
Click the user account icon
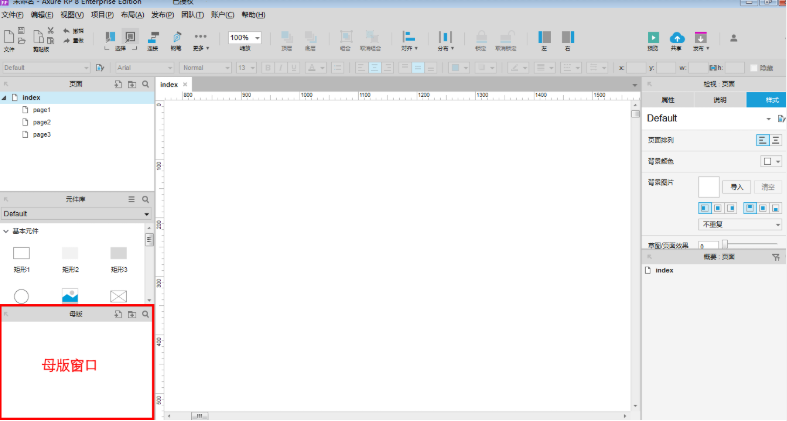[x=733, y=38]
